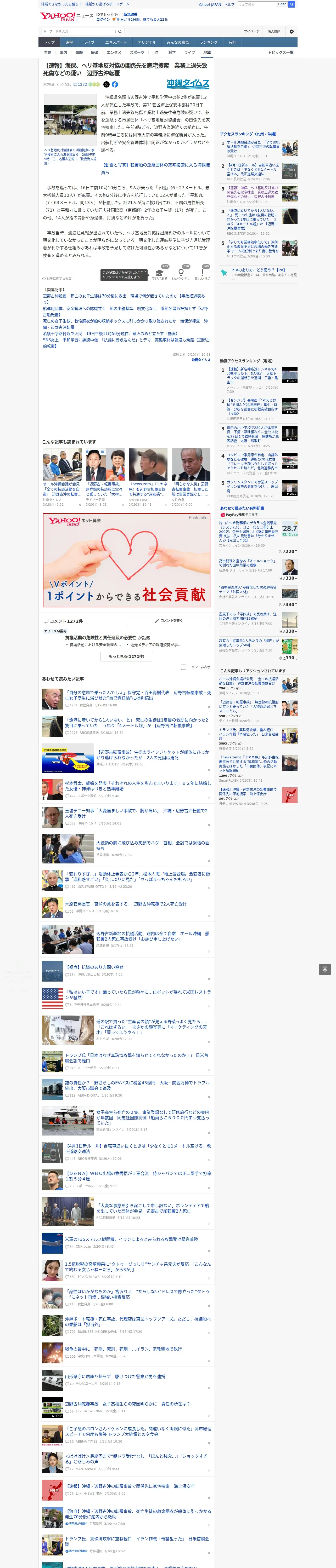Switch to the ライブ navigation tab
Viewport: 336px width, 1568px height.
89,43
